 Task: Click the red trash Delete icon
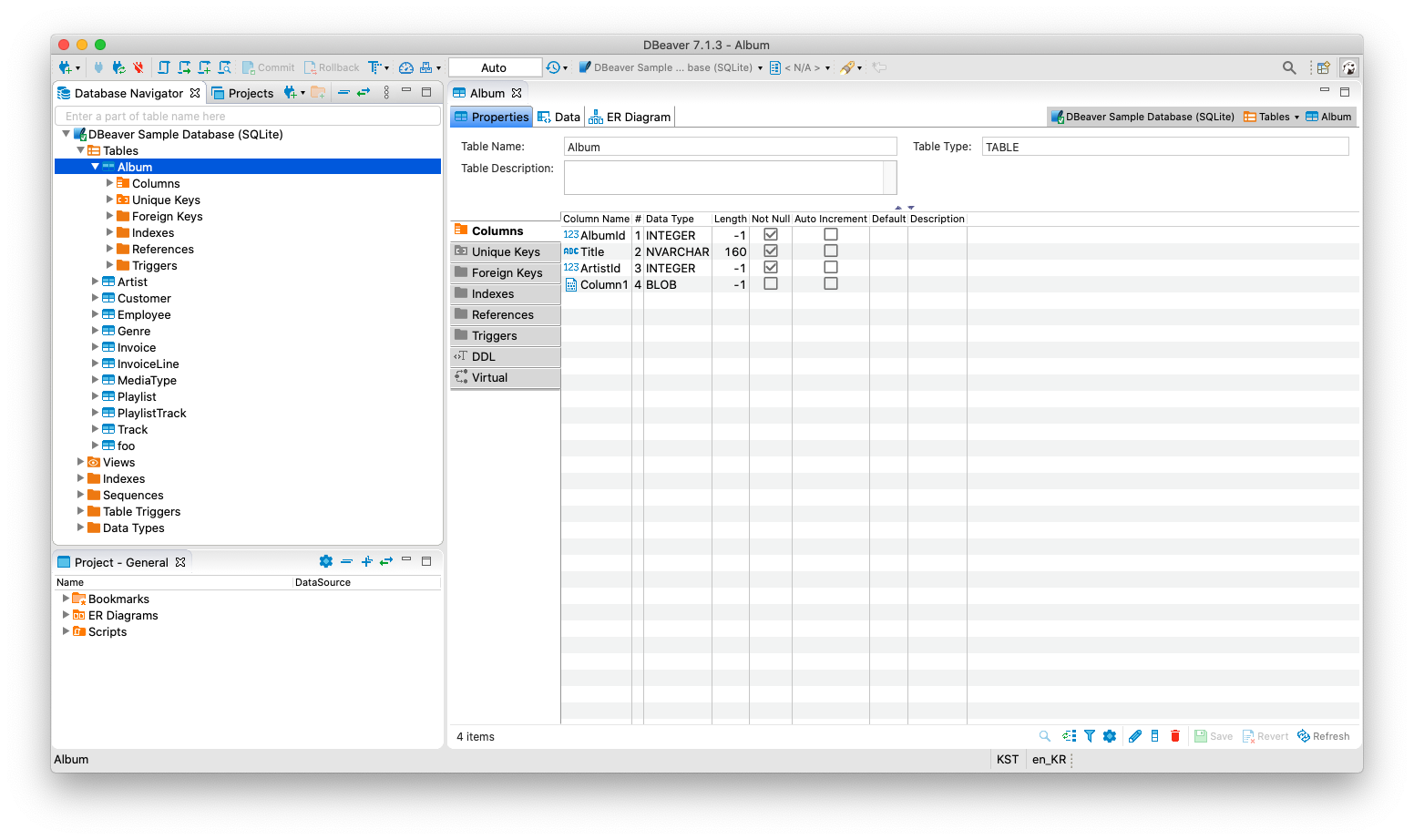pyautogui.click(x=1175, y=736)
